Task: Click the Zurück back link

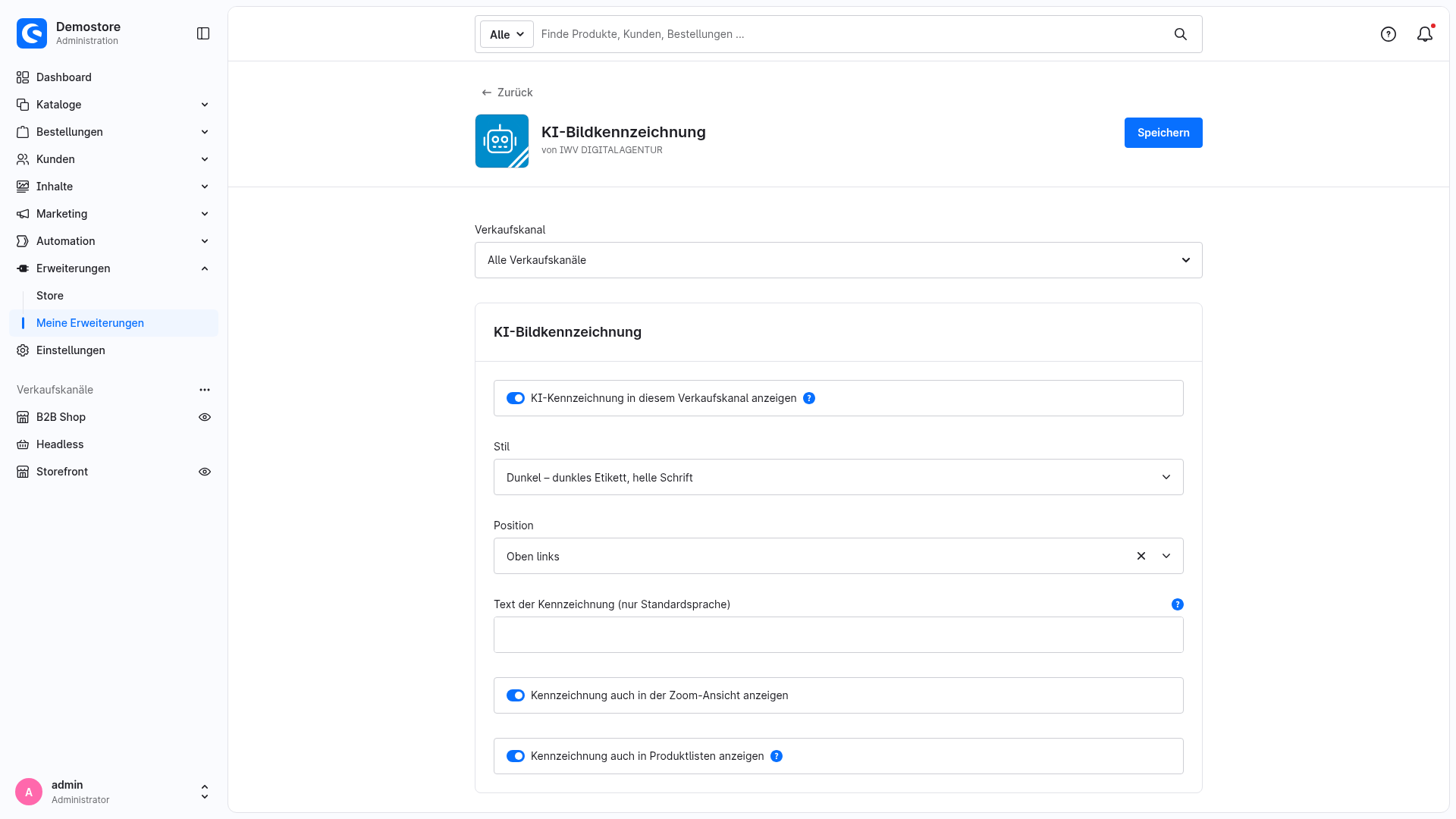Action: [x=507, y=93]
